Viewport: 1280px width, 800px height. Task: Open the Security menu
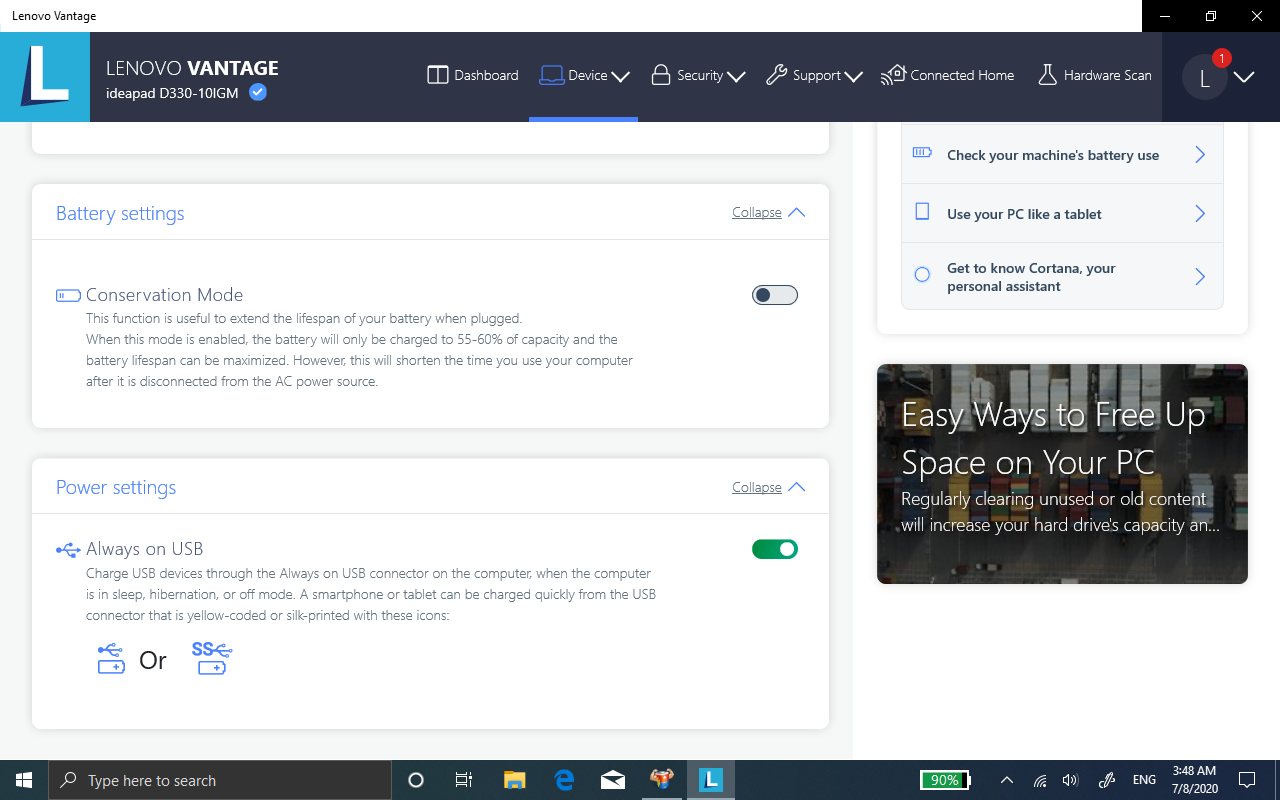point(698,75)
